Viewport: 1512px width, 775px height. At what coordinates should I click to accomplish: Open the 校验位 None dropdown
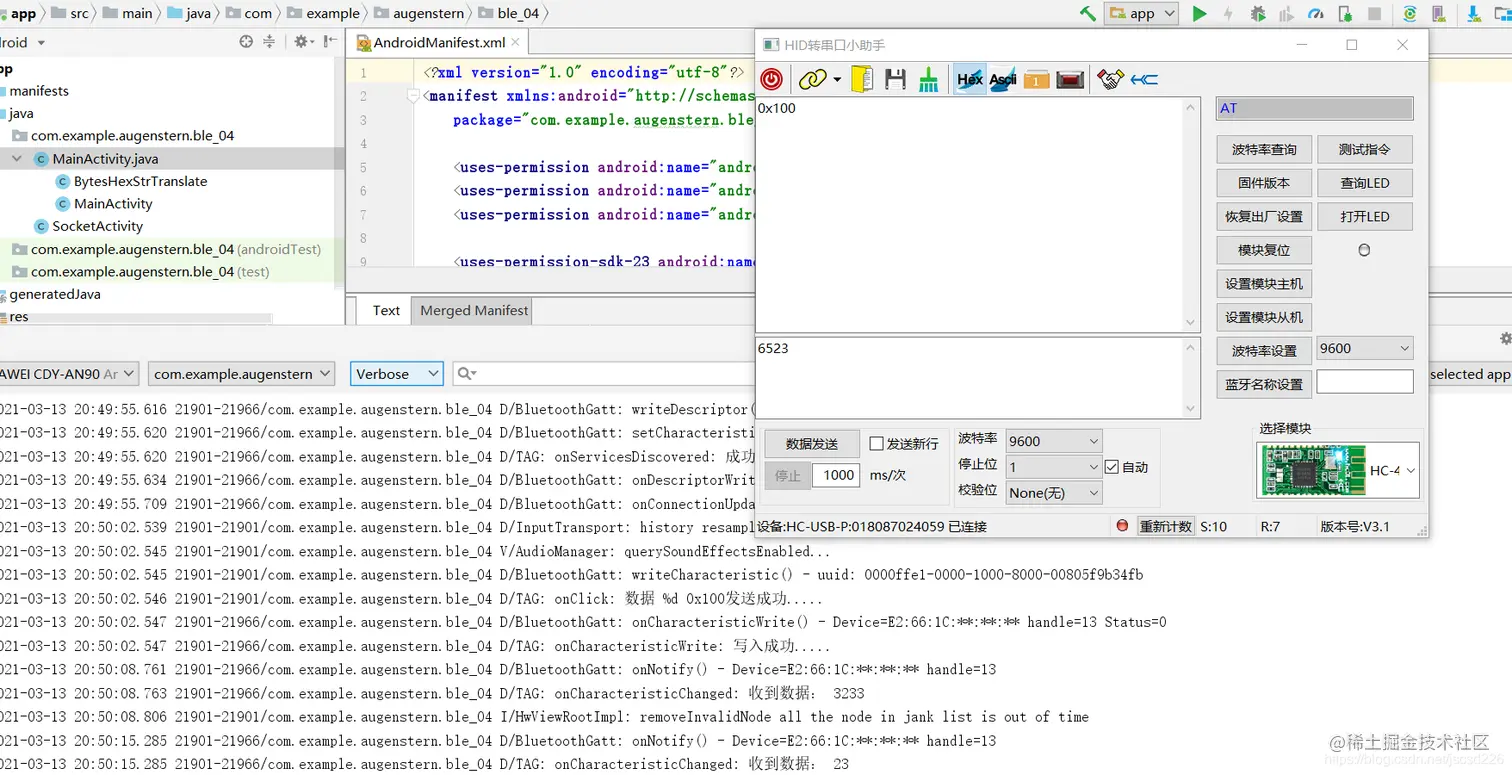(1054, 492)
